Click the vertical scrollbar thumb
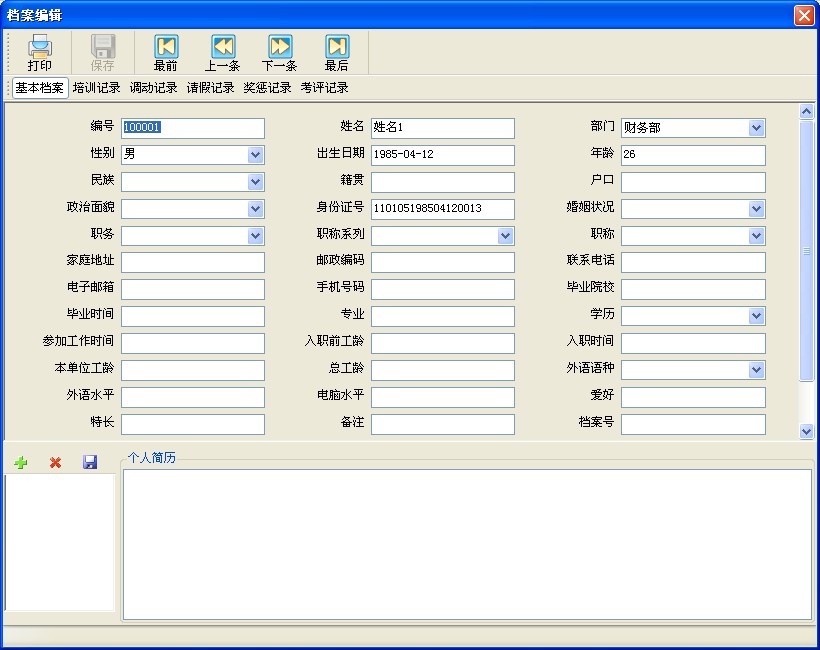Image resolution: width=820 pixels, height=650 pixels. (x=806, y=251)
